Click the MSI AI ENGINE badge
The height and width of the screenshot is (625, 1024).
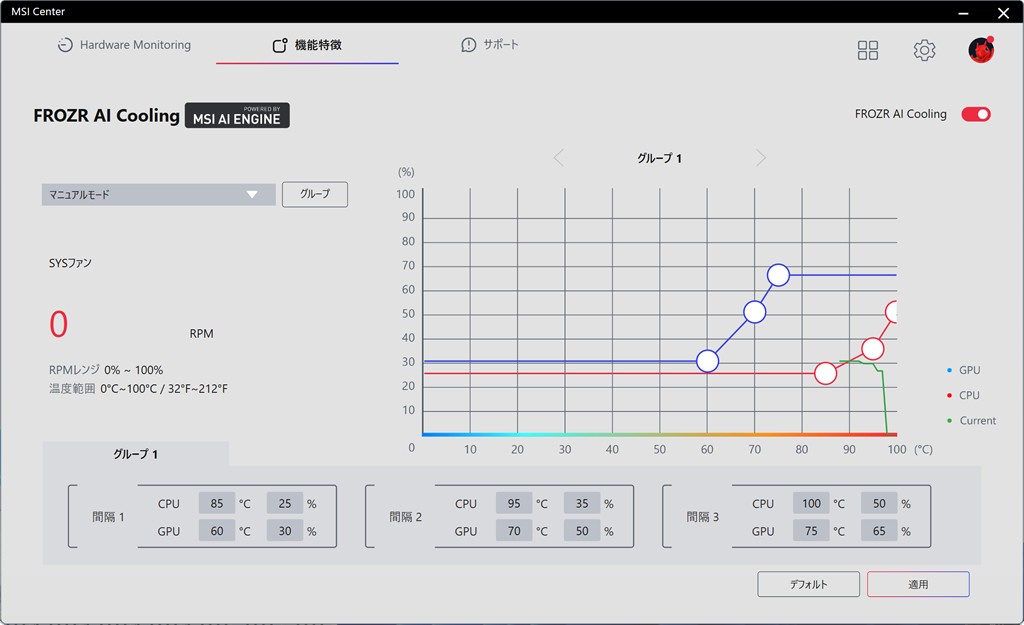(x=237, y=116)
